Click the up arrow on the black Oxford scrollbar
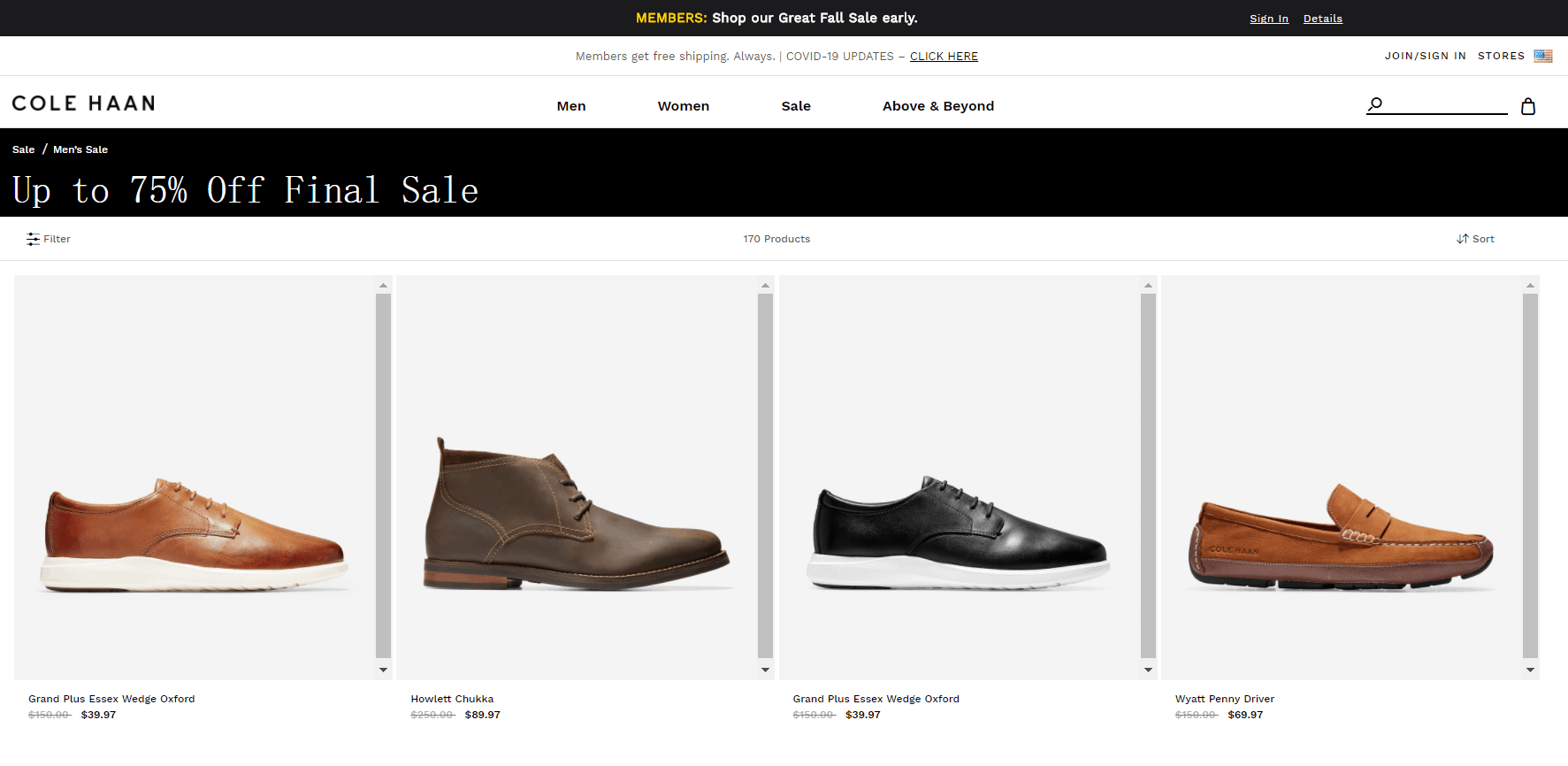This screenshot has height=766, width=1568. point(1148,285)
